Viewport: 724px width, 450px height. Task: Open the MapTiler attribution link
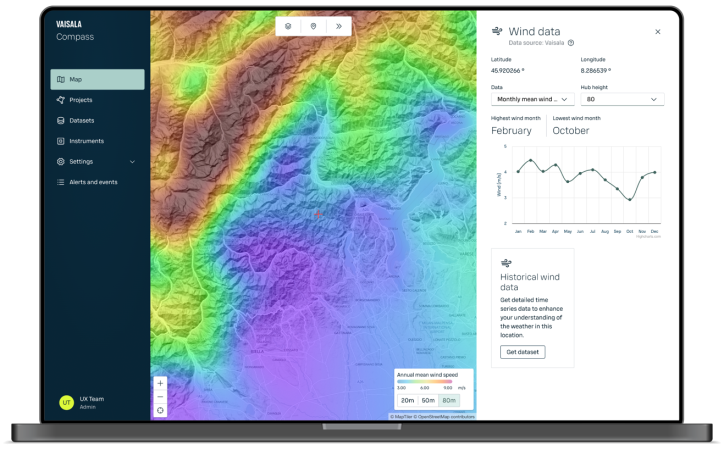pos(401,417)
